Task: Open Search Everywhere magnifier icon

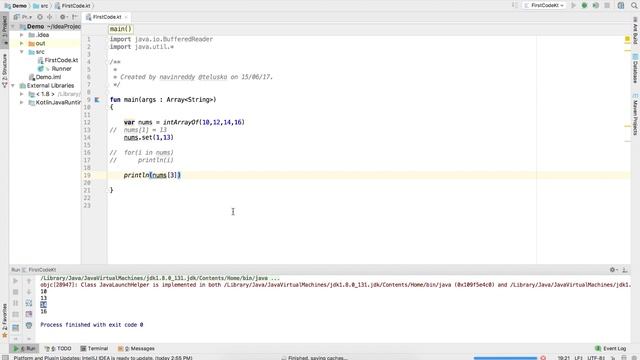Action: pos(634,5)
